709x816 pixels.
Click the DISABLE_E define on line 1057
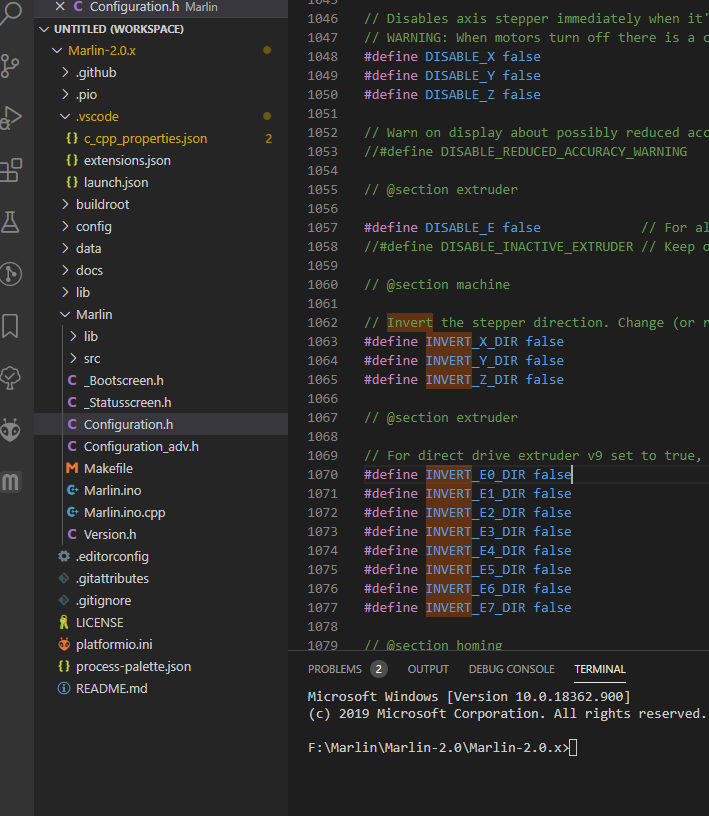460,227
